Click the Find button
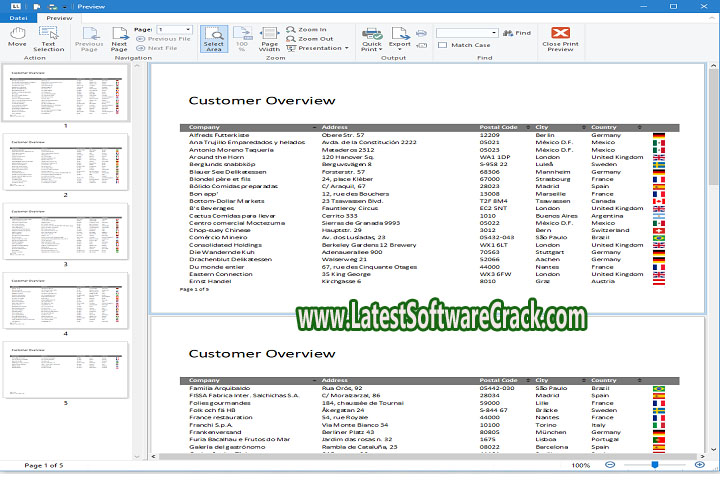The image size is (720, 480). [x=518, y=33]
